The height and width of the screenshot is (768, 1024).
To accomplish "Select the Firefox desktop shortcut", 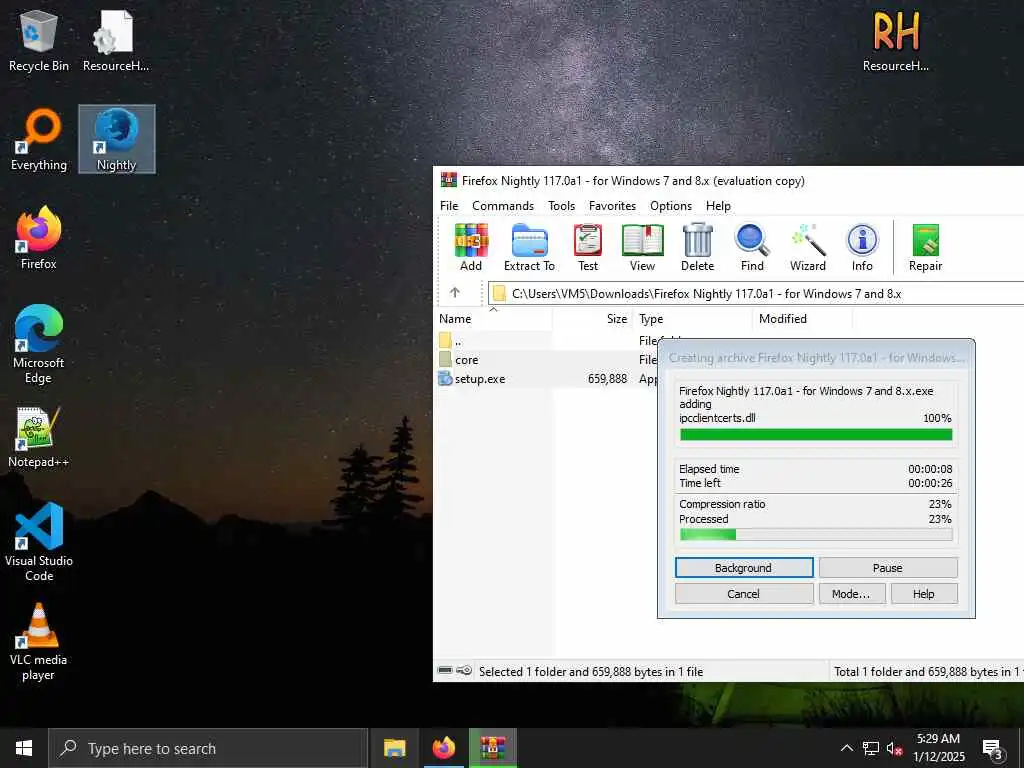I will point(39,238).
